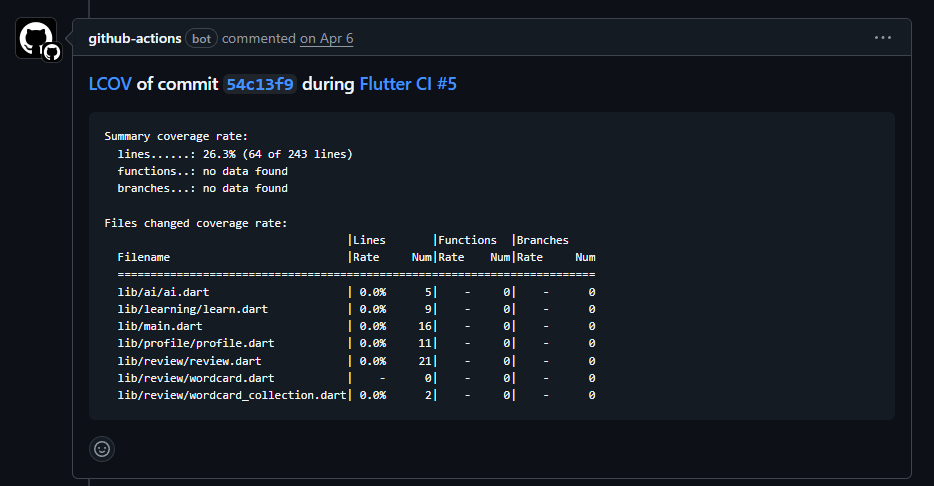Open the 'on Apr 6' timestamp link
The height and width of the screenshot is (486, 934).
326,39
